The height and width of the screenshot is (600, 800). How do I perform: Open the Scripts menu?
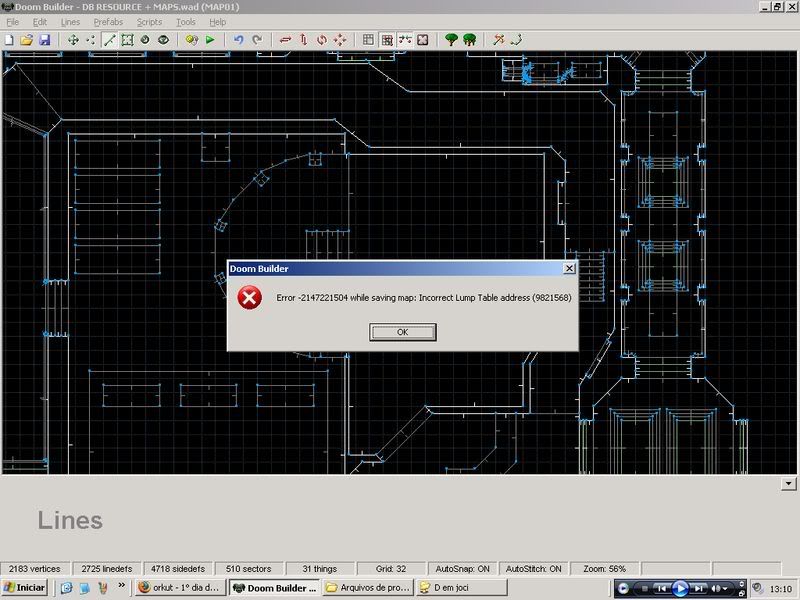click(149, 22)
